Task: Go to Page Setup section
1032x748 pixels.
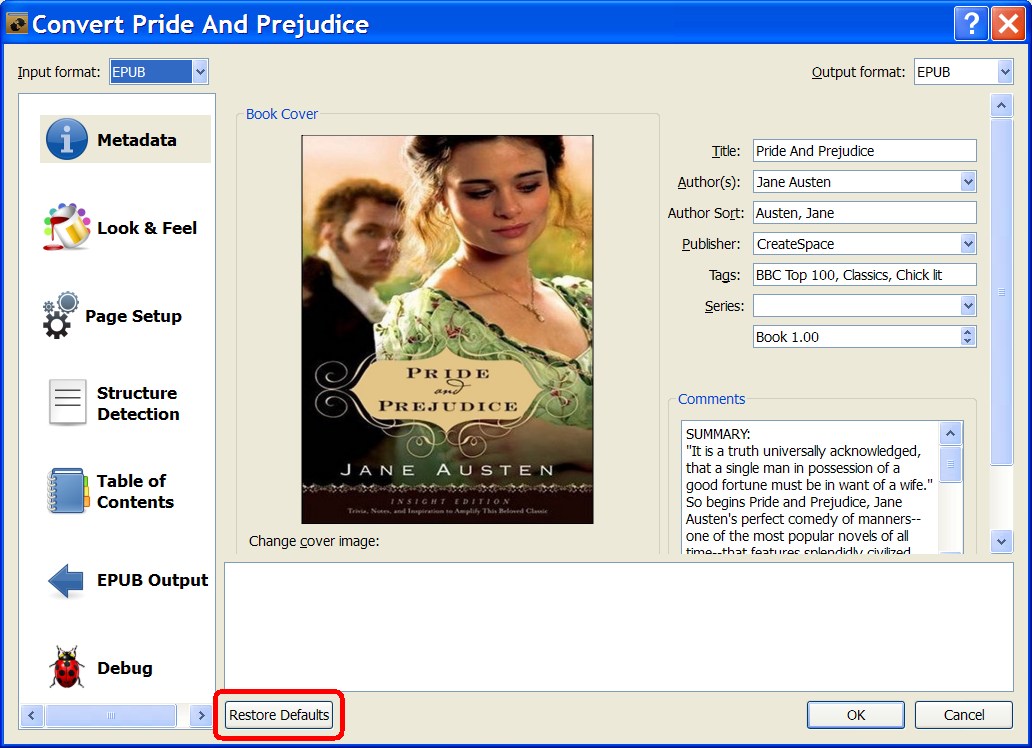Action: pos(125,316)
